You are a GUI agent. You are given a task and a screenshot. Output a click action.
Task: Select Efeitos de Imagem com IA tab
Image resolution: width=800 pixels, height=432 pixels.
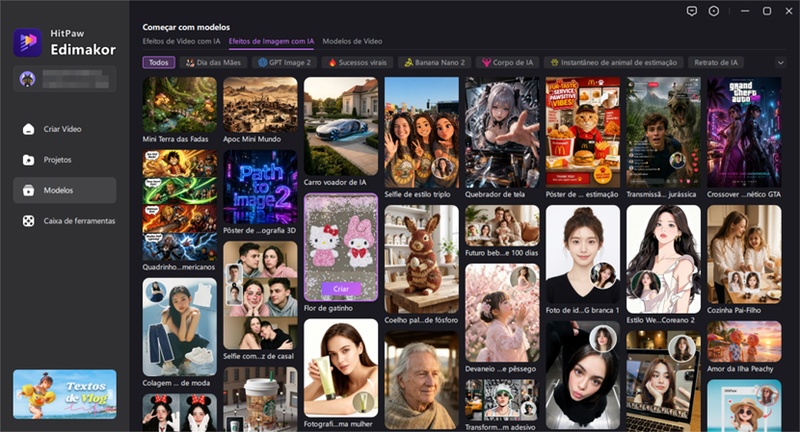[271, 41]
